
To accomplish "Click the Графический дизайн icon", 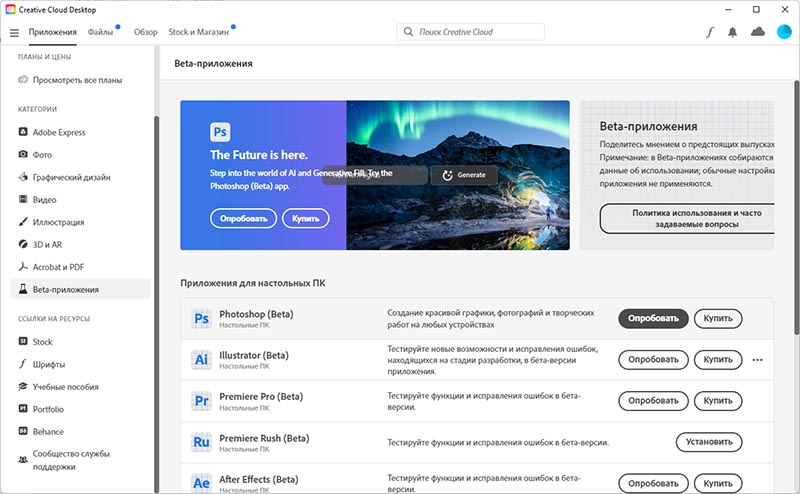I will pyautogui.click(x=23, y=177).
